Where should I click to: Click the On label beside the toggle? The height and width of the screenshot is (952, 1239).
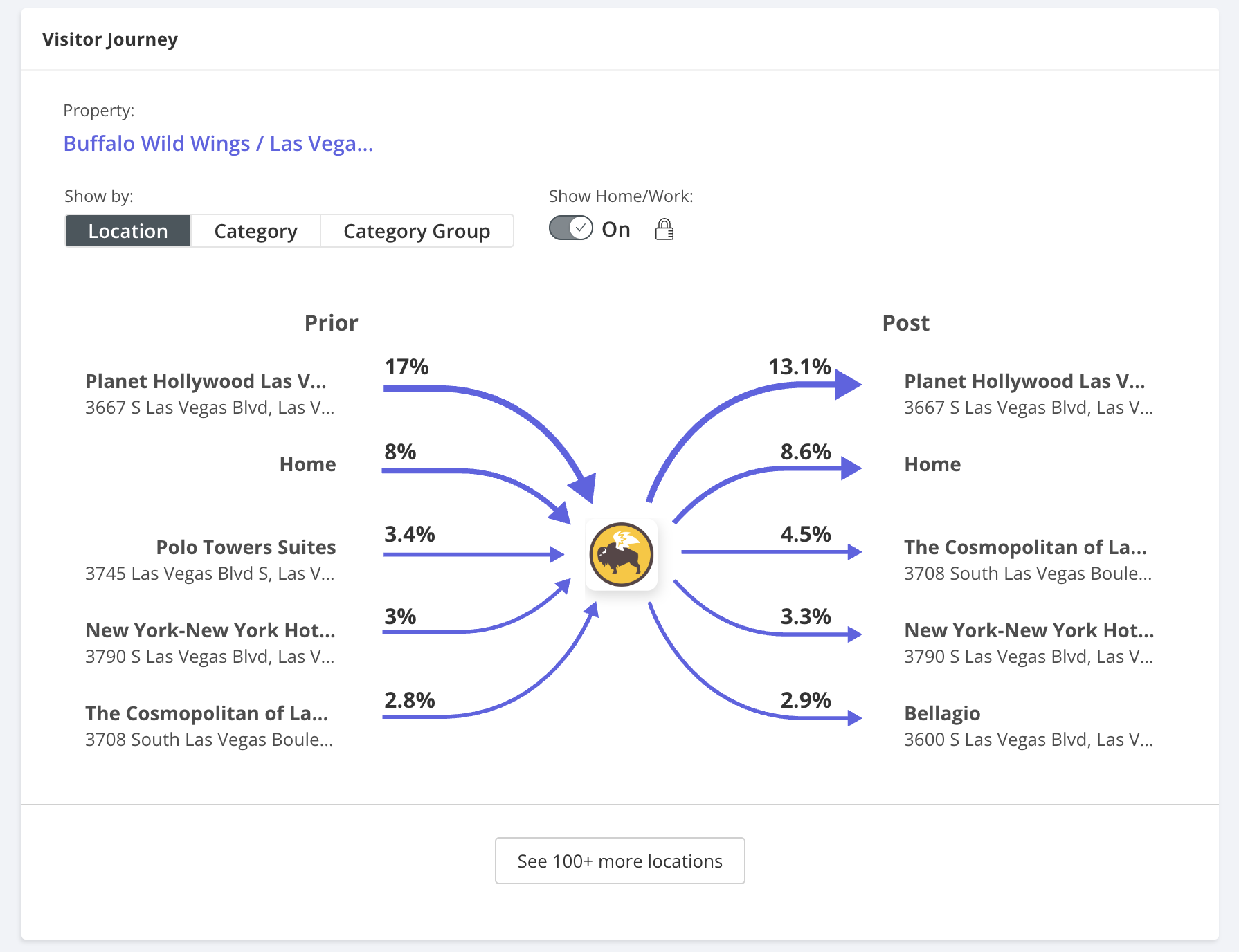(x=616, y=229)
